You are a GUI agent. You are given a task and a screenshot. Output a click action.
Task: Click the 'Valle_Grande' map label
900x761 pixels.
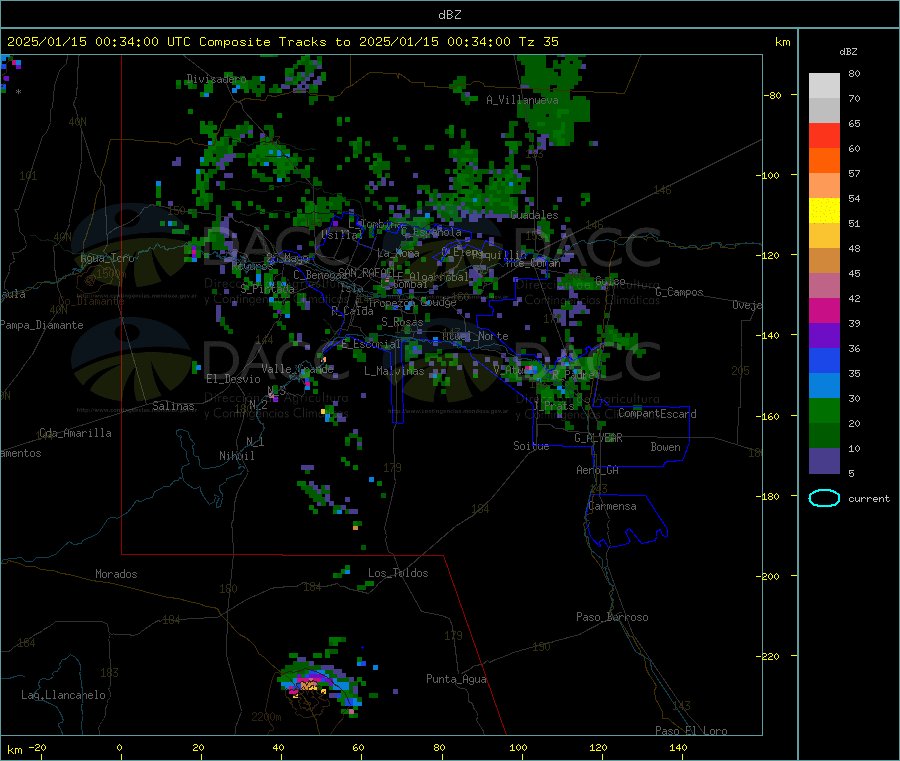(297, 369)
